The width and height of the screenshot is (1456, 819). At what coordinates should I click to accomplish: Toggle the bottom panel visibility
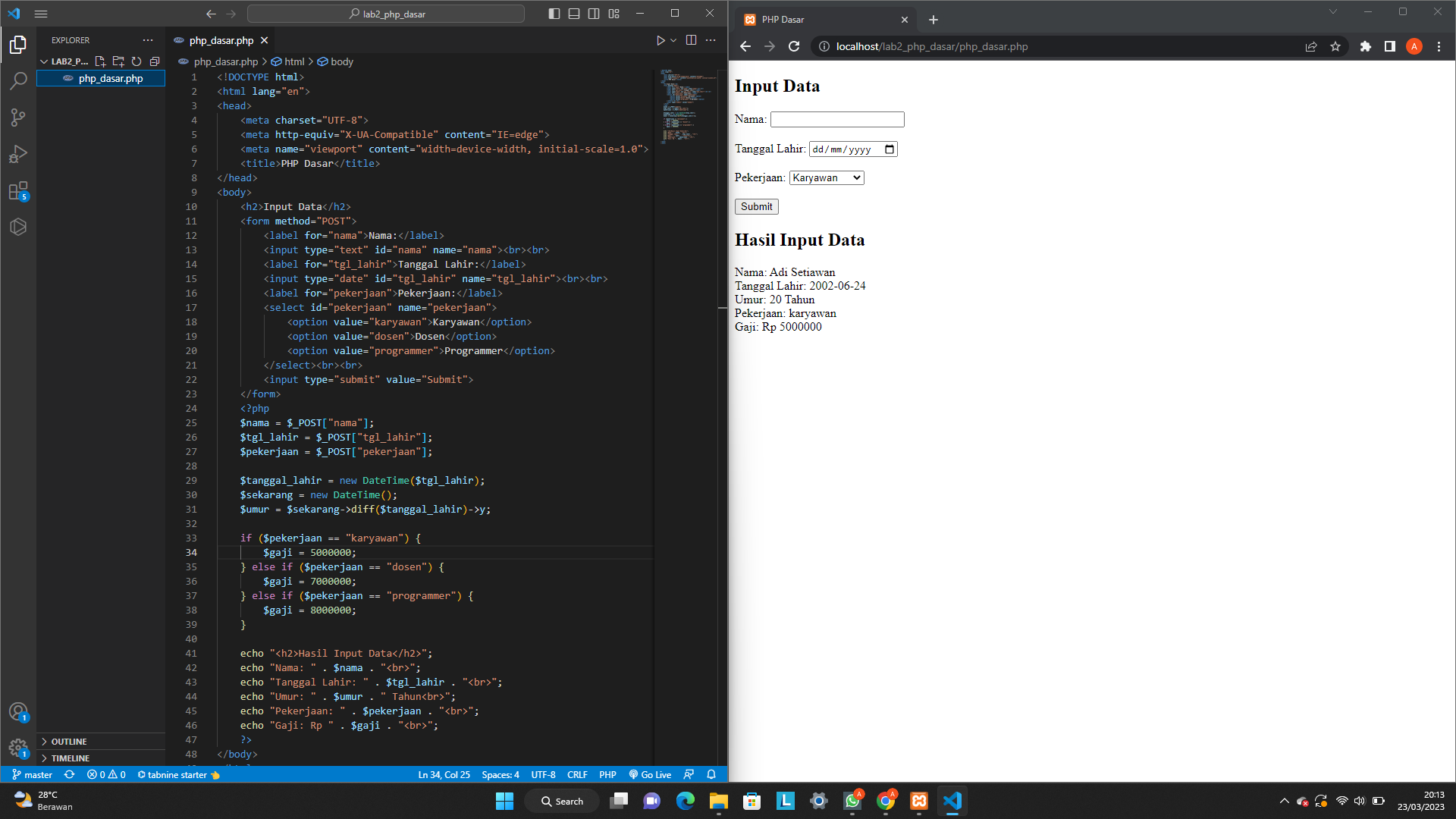tap(574, 13)
